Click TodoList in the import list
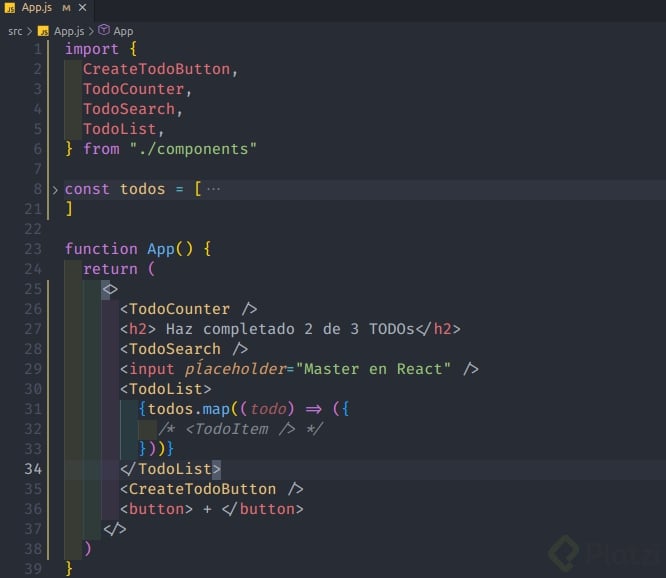This screenshot has height=578, width=666. [x=120, y=129]
